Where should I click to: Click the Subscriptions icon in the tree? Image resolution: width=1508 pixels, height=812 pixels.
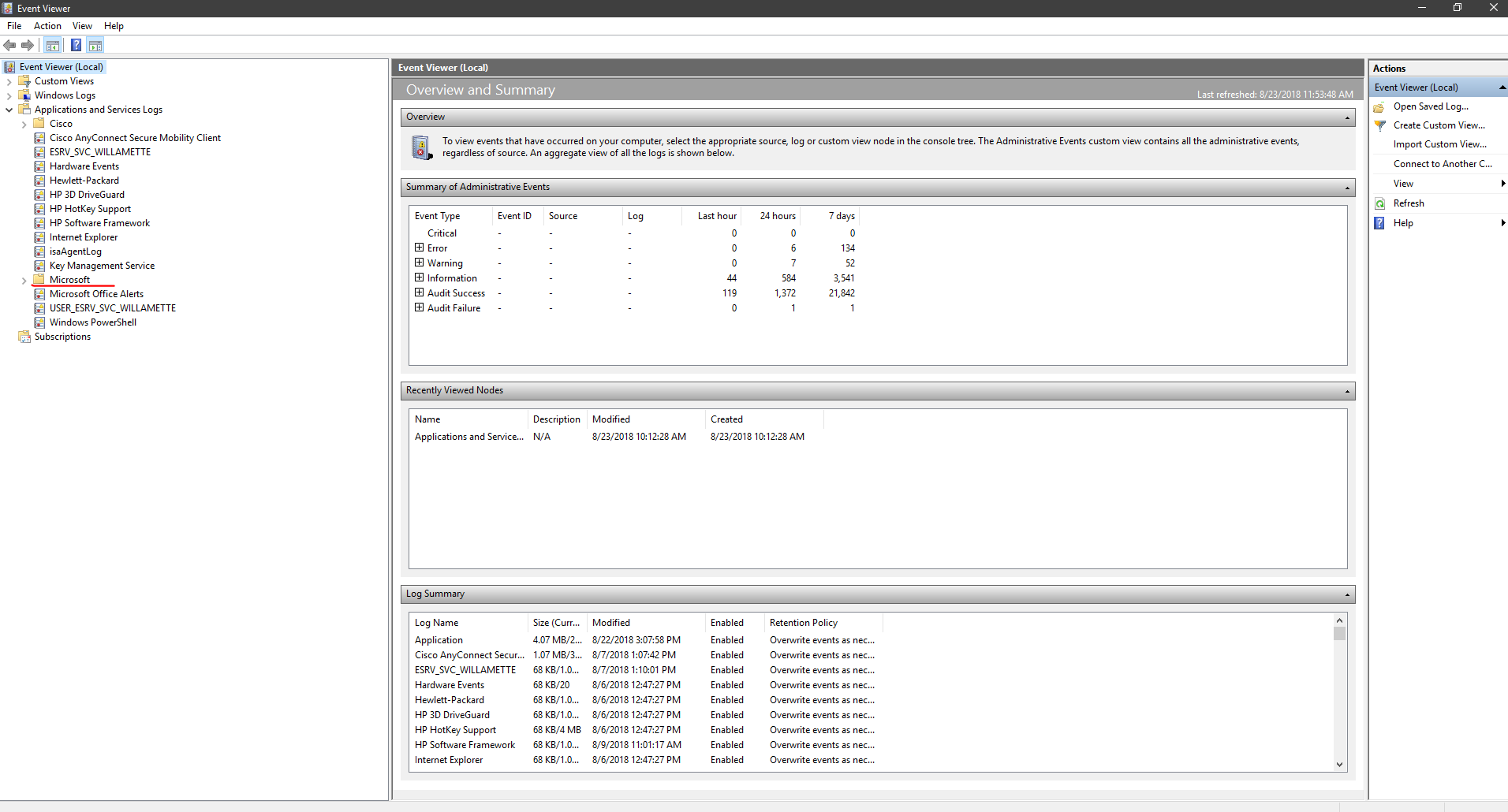click(24, 337)
